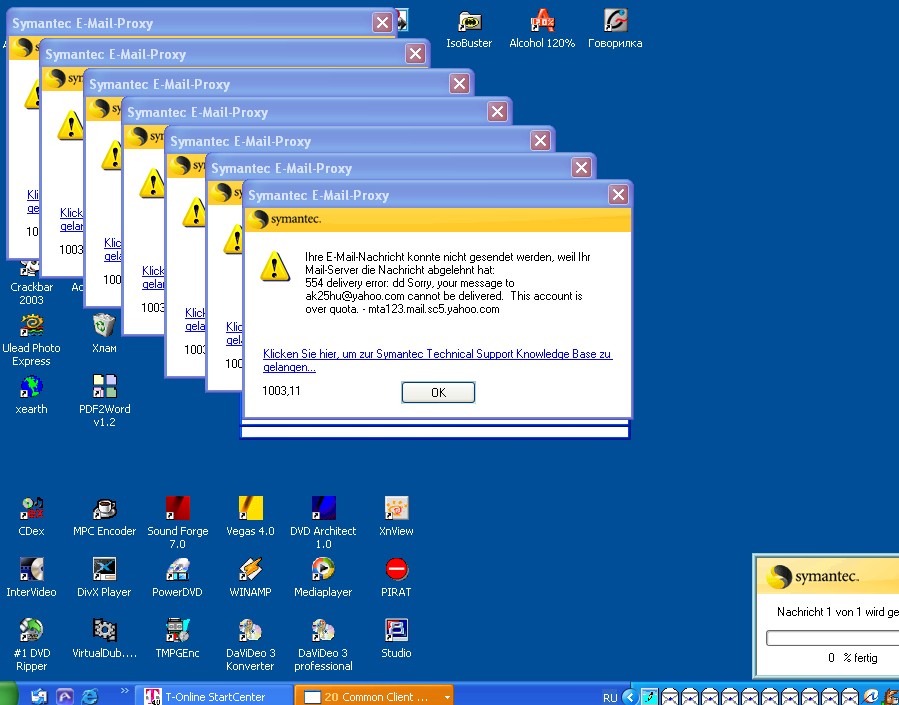Screen dimensions: 899x705
Task: Click the send progress bar in Symantec popup
Action: click(832, 638)
